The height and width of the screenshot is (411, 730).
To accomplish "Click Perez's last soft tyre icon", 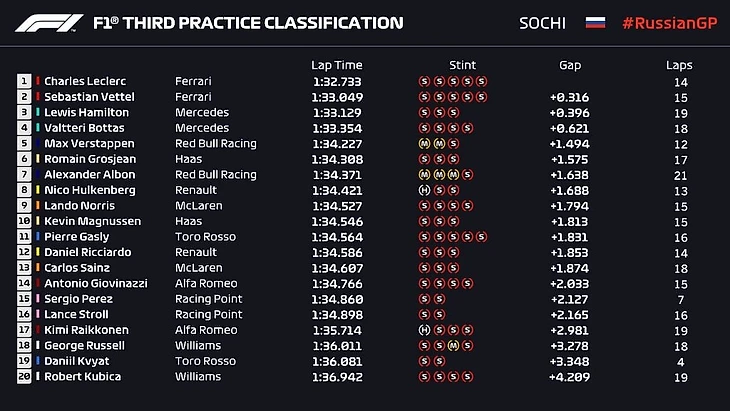I will pyautogui.click(x=439, y=299).
